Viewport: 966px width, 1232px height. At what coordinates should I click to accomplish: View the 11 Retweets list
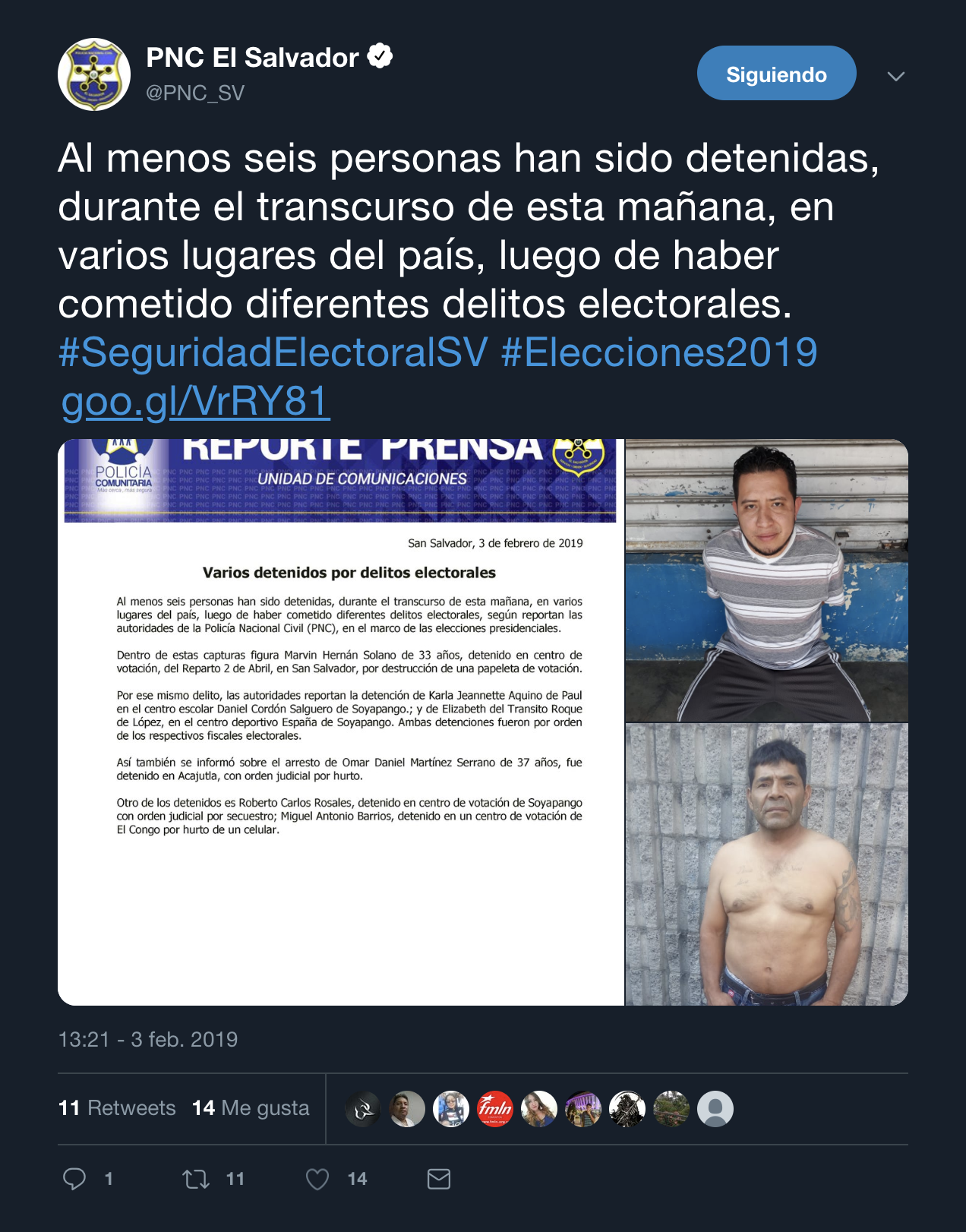coord(117,1108)
